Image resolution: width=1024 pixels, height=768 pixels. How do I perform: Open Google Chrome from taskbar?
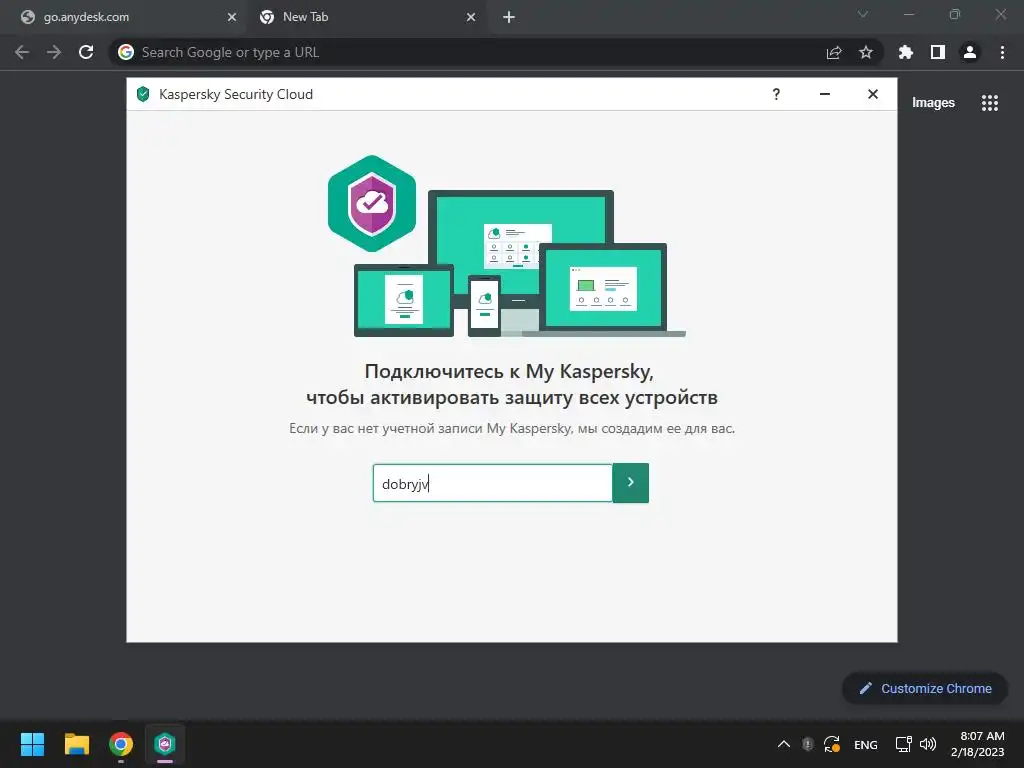point(121,744)
